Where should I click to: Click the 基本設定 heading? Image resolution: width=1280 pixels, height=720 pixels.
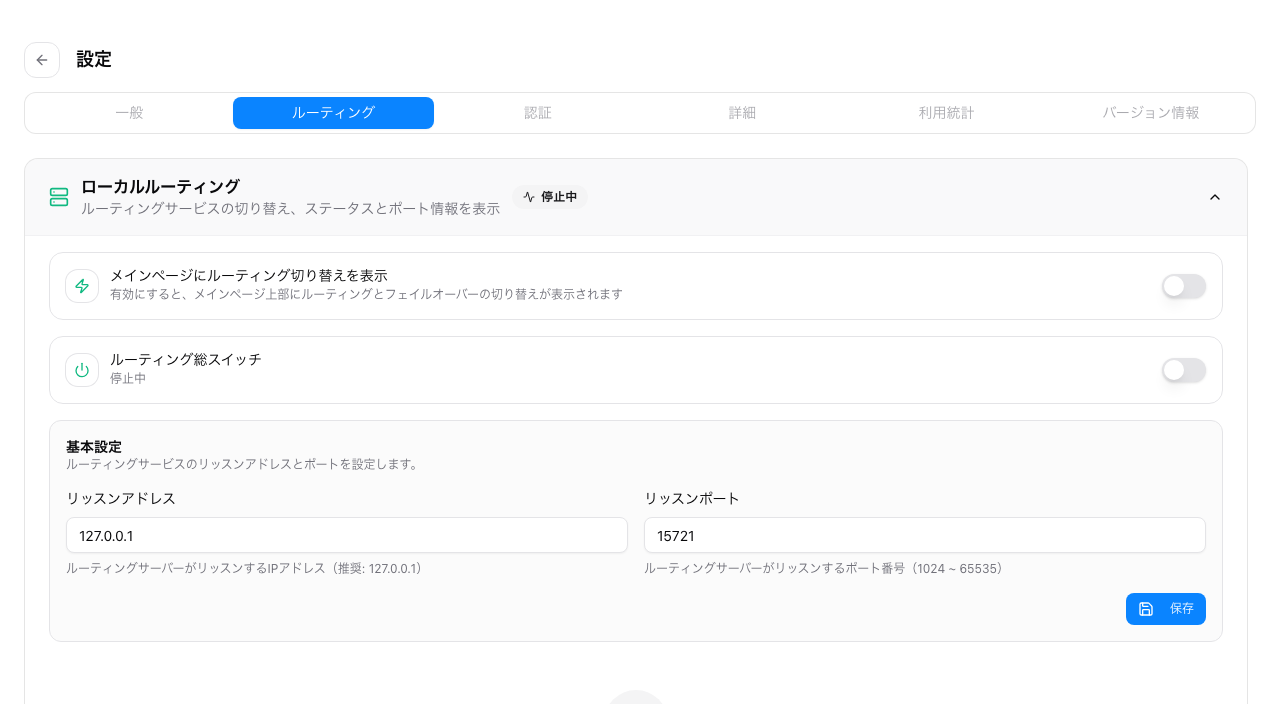tap(93, 446)
